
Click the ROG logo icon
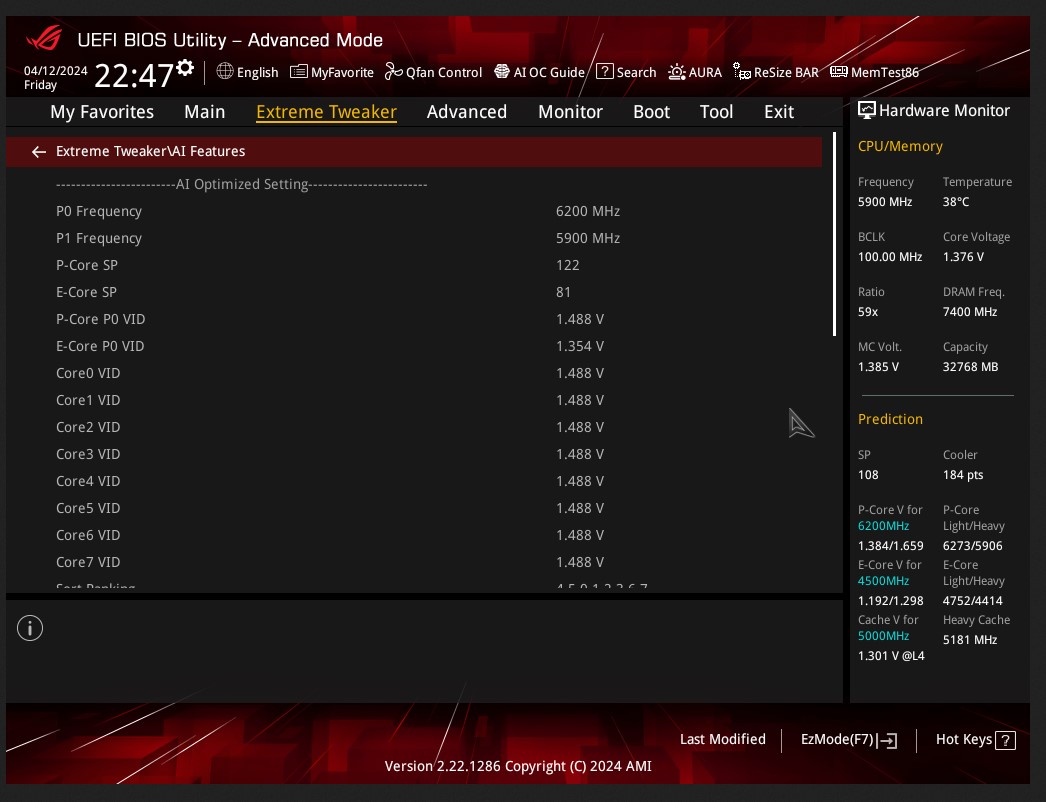point(44,38)
